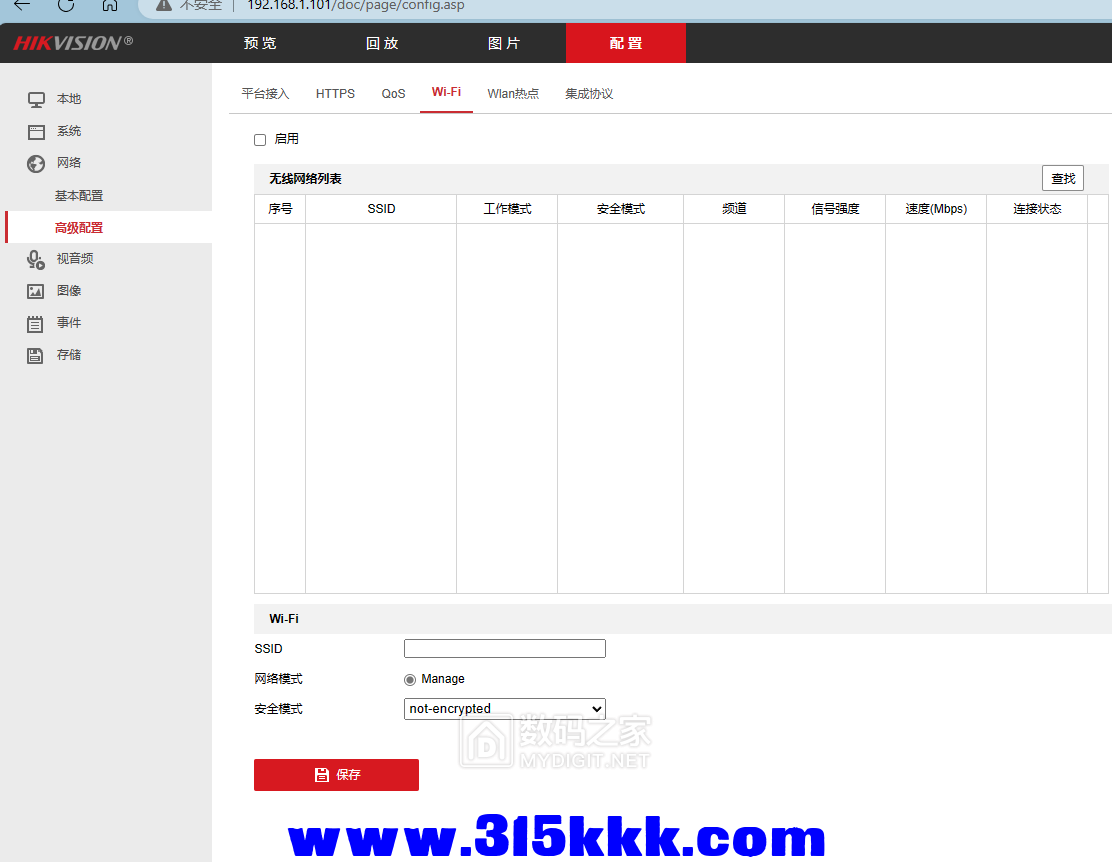Click the window icon beside 系统
This screenshot has height=862, width=1112.
coord(36,132)
